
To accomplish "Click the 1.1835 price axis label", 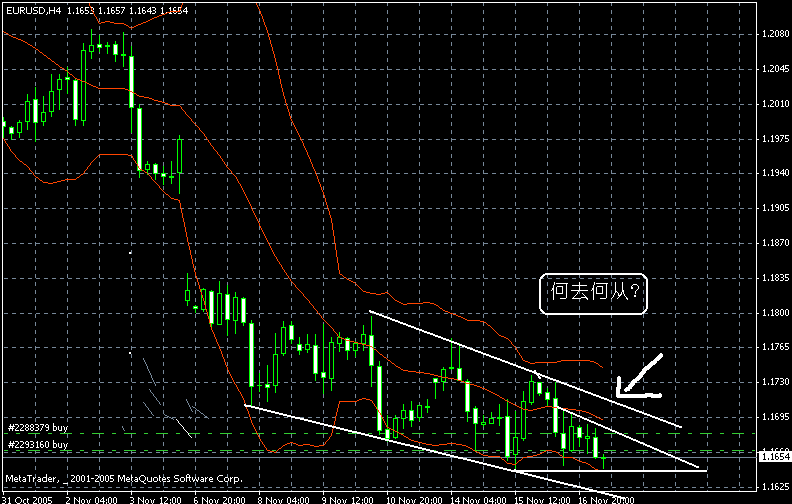I will coord(775,278).
